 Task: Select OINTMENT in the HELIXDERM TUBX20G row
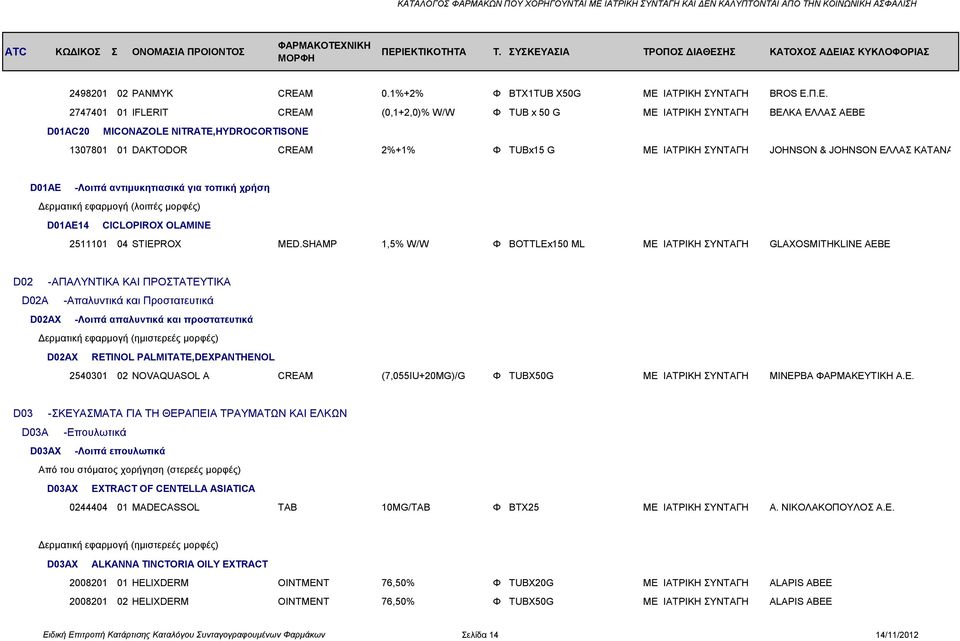point(304,583)
